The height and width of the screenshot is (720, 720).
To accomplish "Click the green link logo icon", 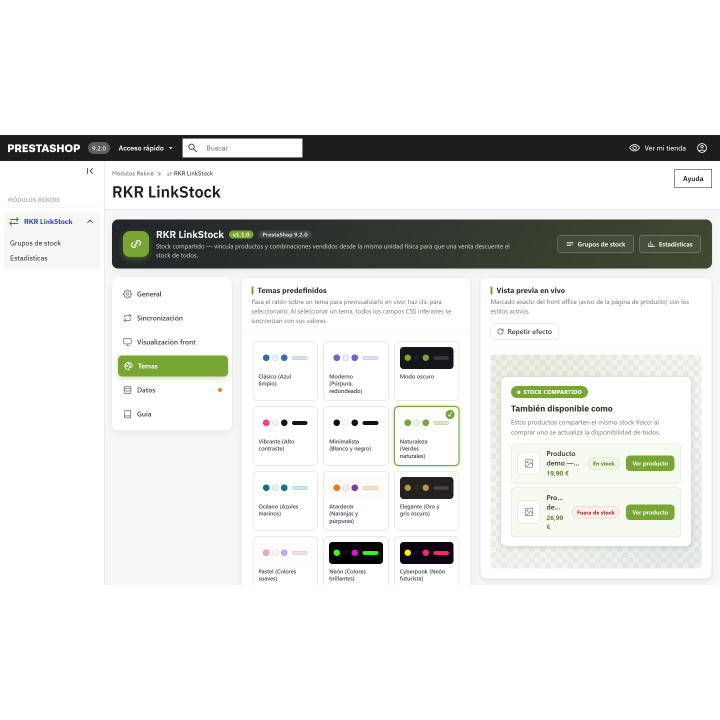I will [136, 244].
